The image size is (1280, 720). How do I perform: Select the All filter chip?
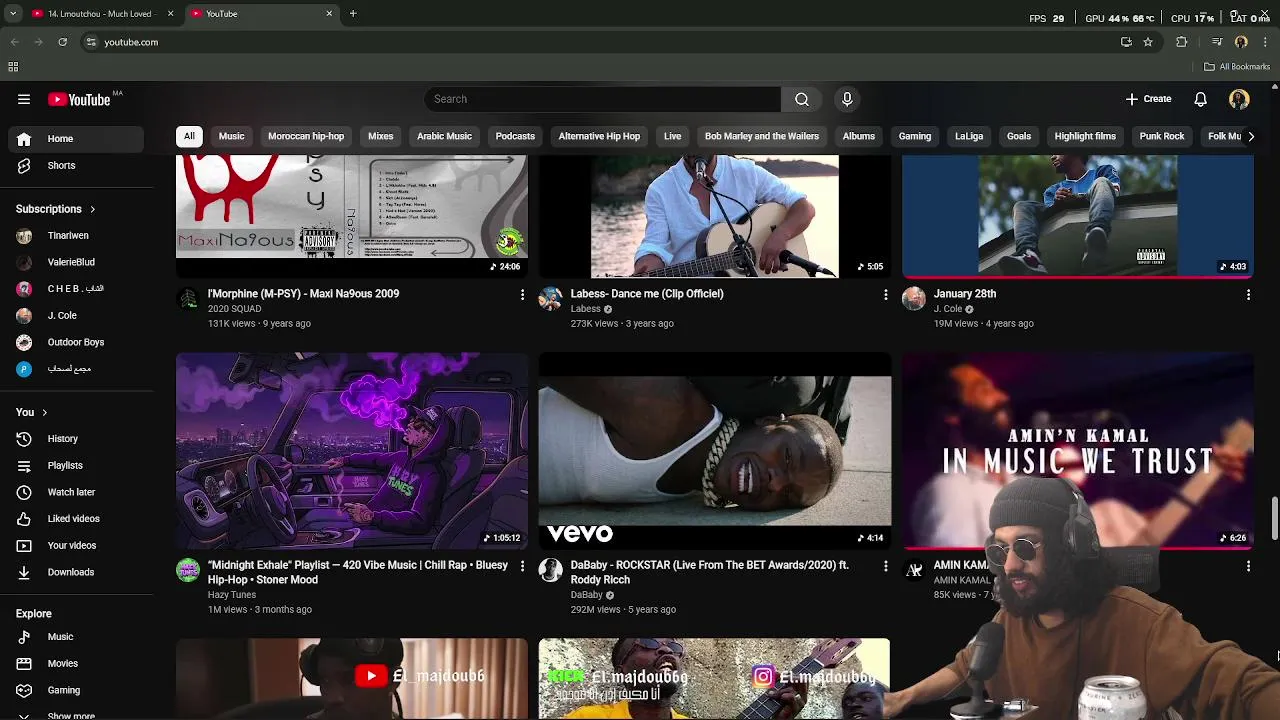[189, 136]
